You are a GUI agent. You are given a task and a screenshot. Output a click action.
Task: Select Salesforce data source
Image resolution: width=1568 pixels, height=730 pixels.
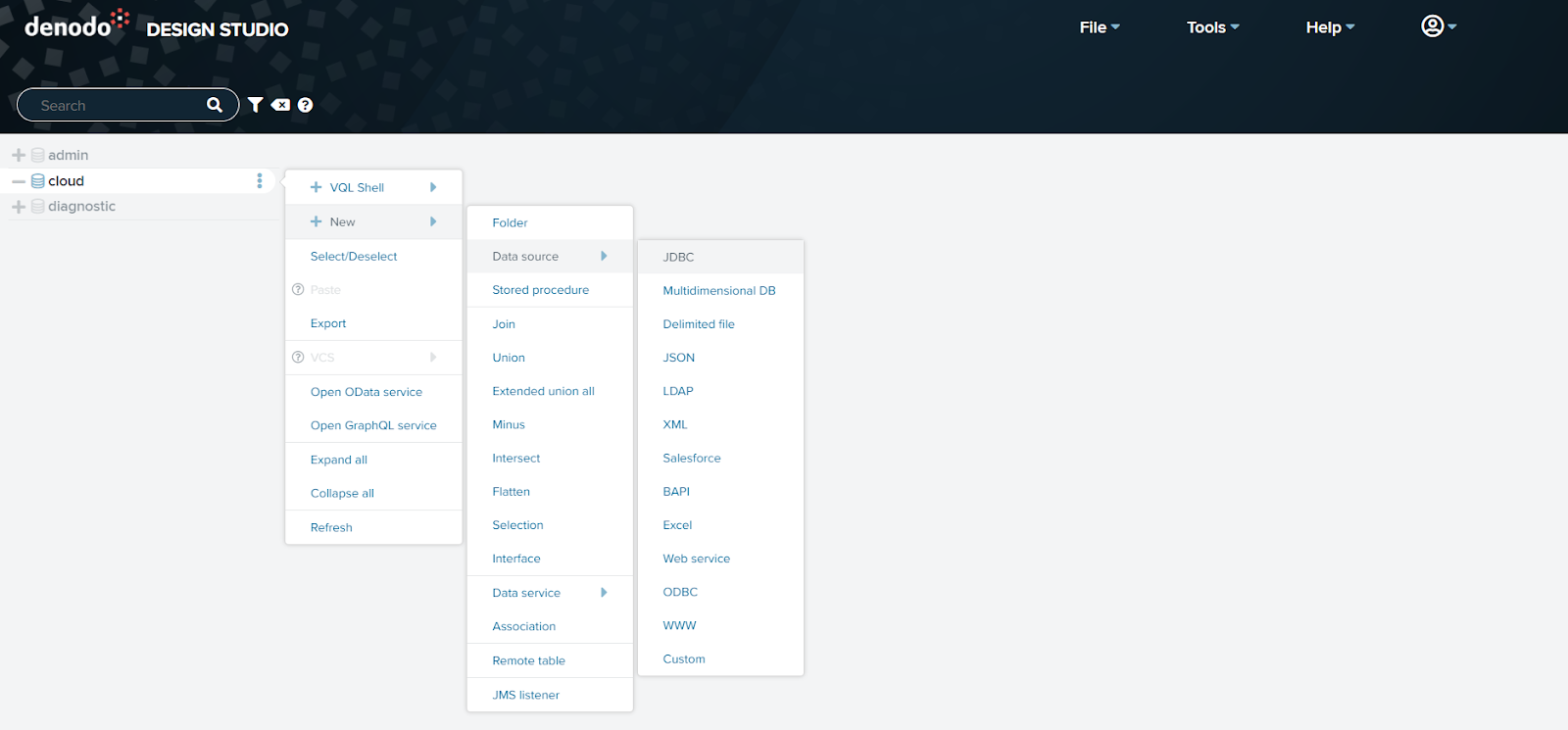tap(720, 458)
